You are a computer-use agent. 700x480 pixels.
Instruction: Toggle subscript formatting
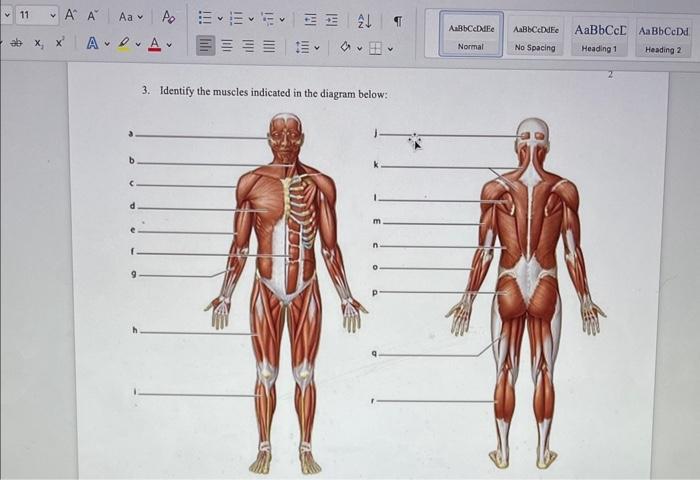tap(39, 43)
